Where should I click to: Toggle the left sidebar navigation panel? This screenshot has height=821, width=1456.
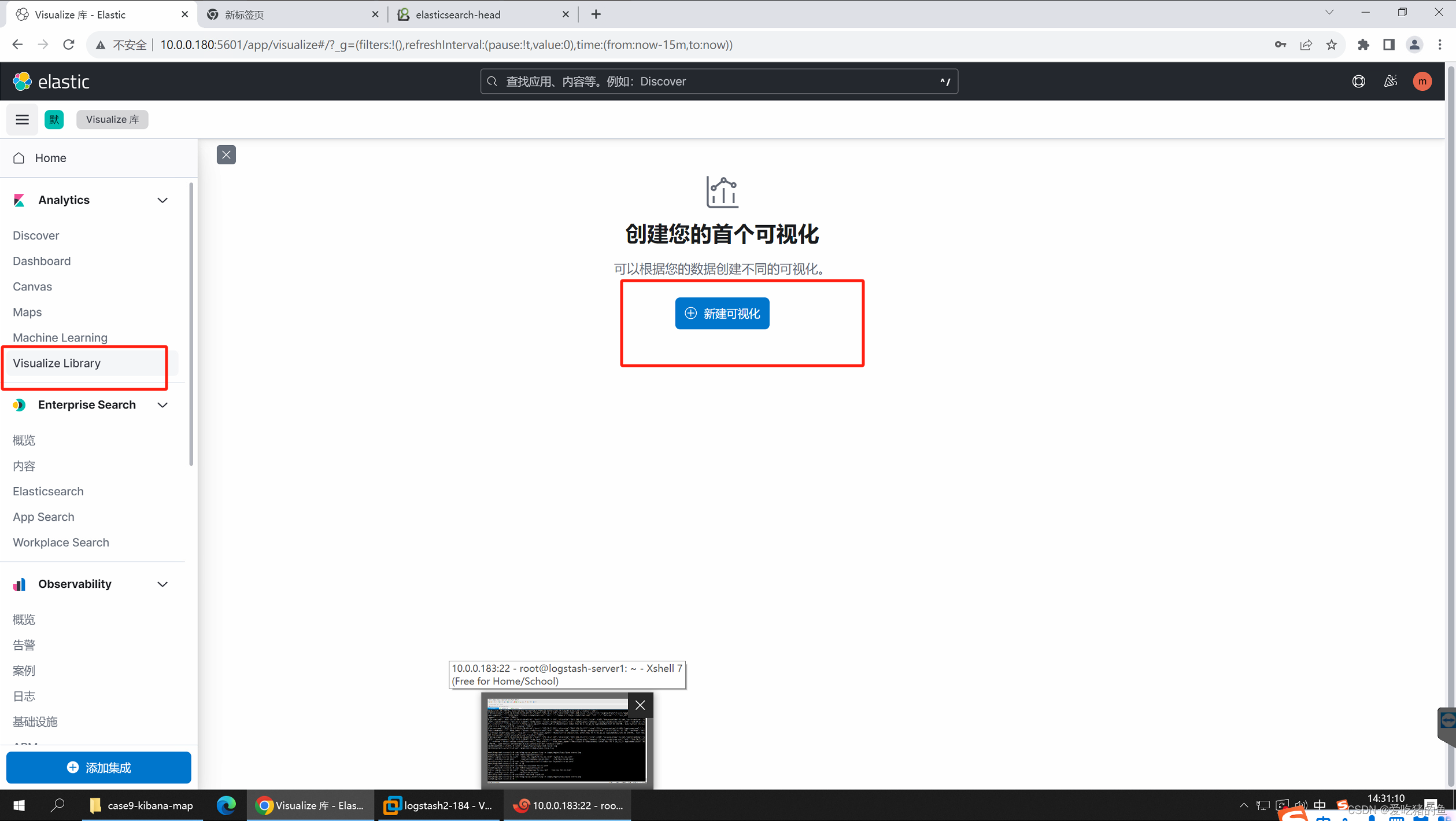pyautogui.click(x=22, y=119)
